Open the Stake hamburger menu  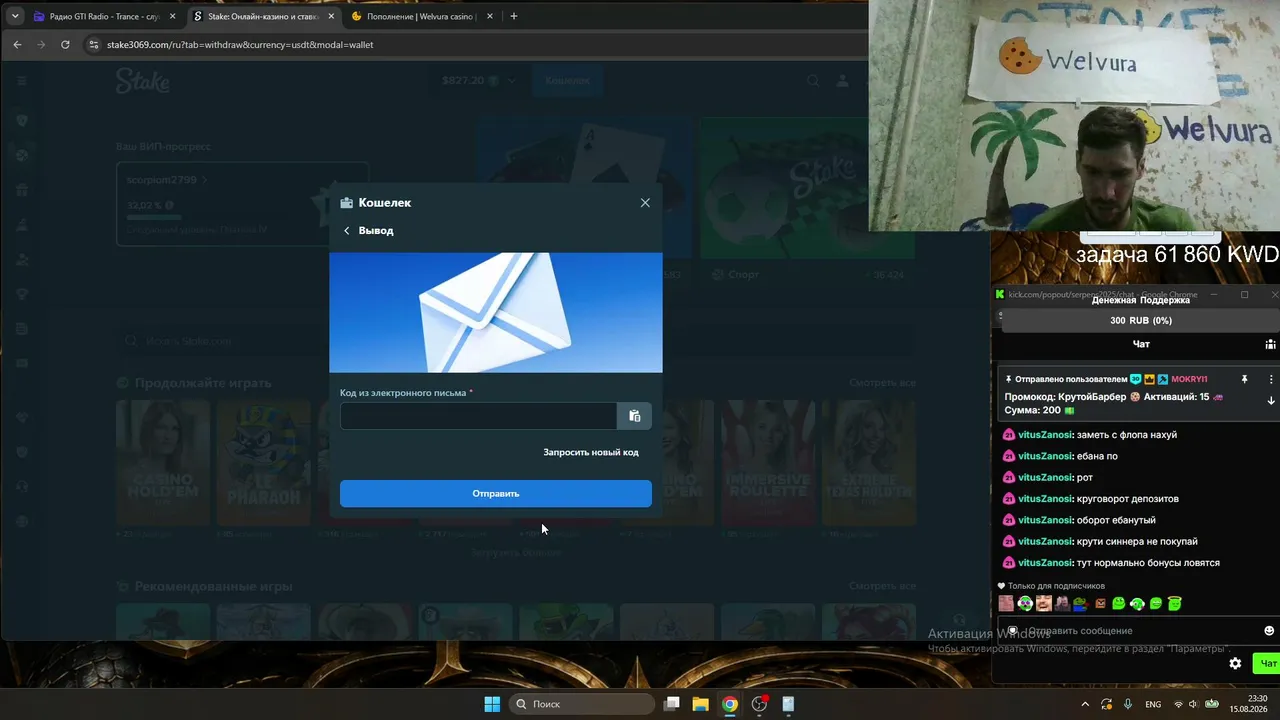(22, 81)
